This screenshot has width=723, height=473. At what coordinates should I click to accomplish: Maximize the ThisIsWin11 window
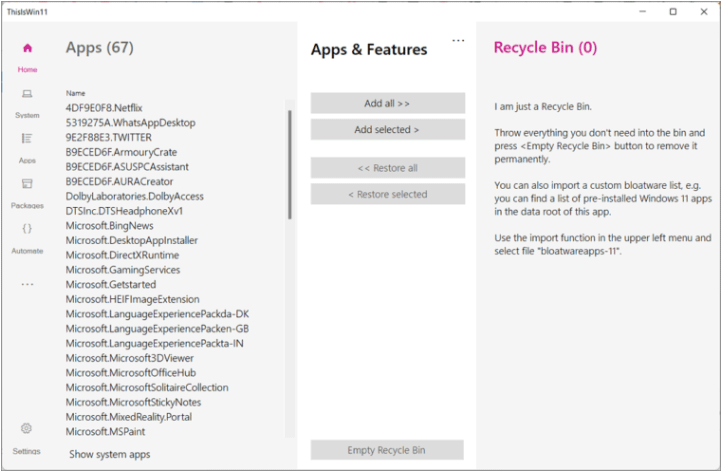pyautogui.click(x=673, y=12)
